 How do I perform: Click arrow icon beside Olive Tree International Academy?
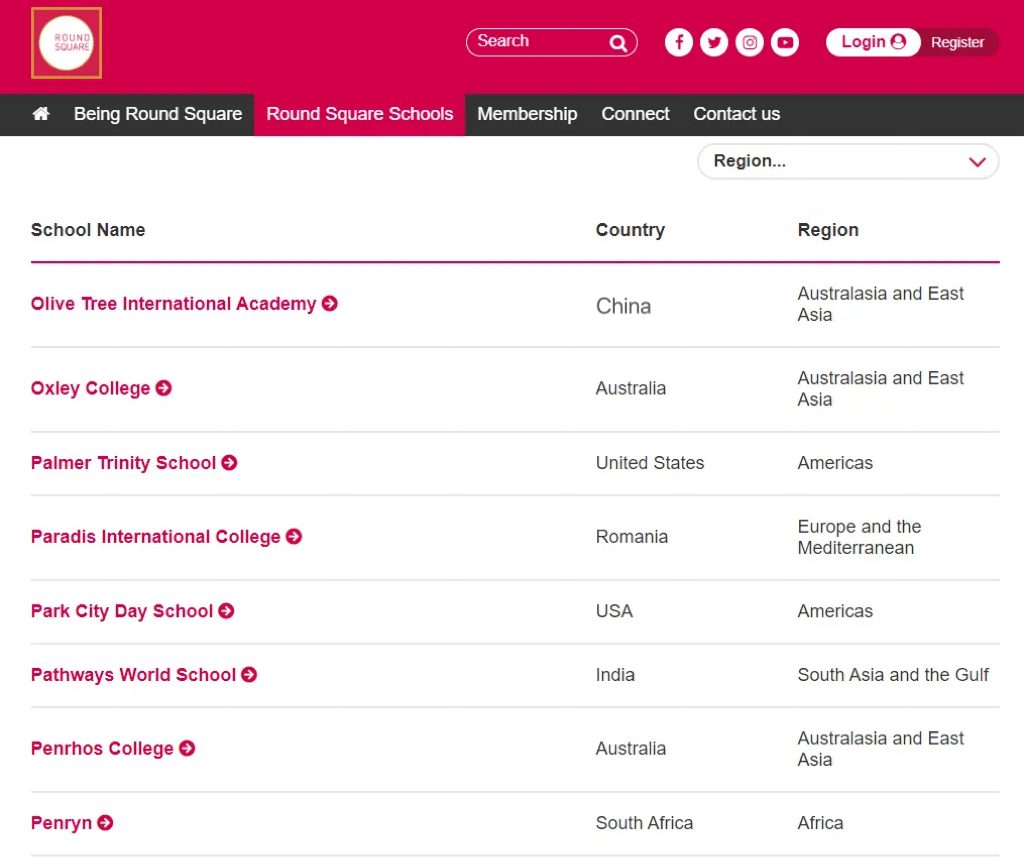(330, 304)
